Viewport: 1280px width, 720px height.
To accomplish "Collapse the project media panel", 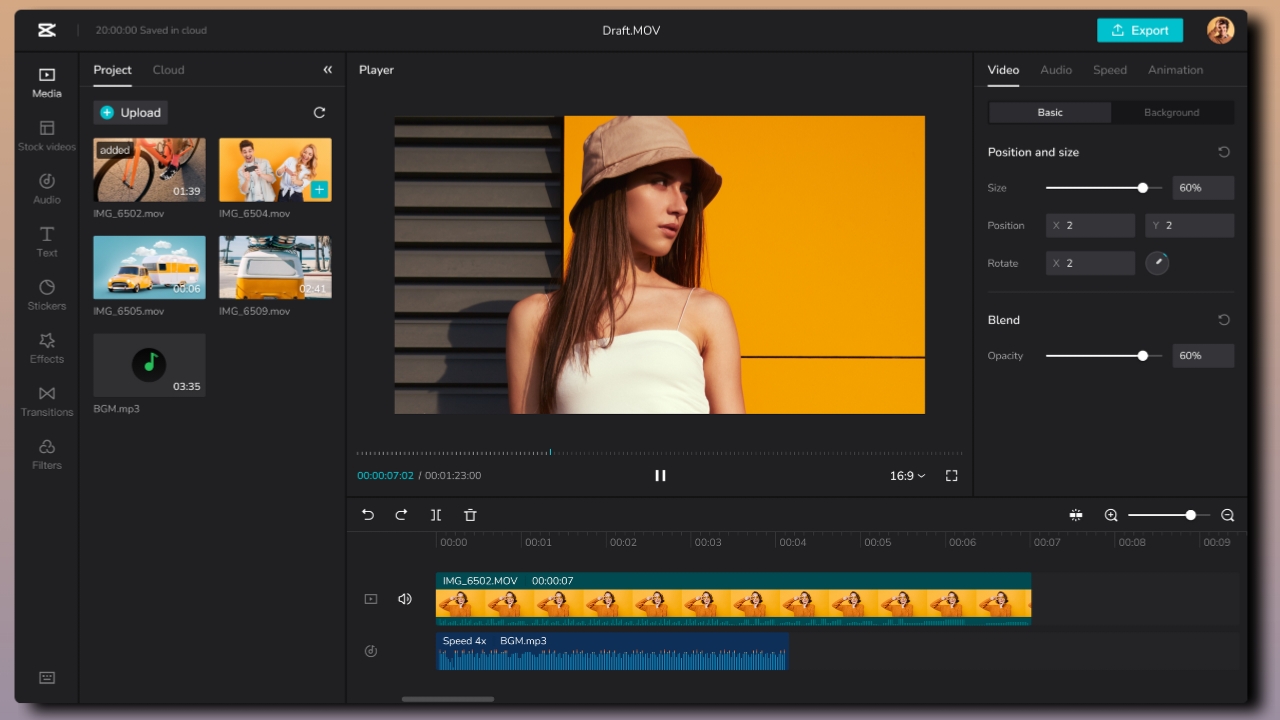I will (x=327, y=70).
